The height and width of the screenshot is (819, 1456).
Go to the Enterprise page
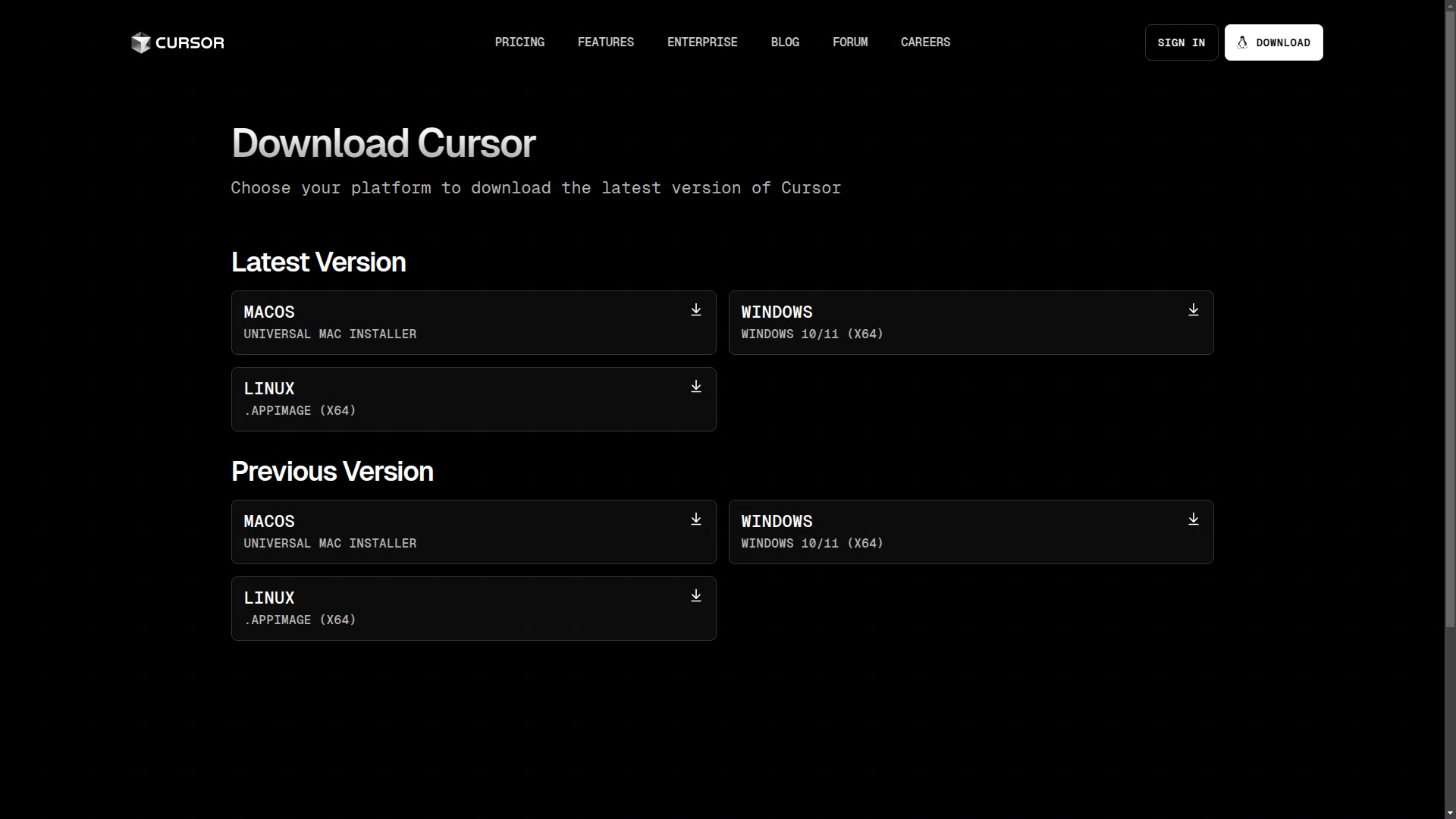[x=701, y=42]
